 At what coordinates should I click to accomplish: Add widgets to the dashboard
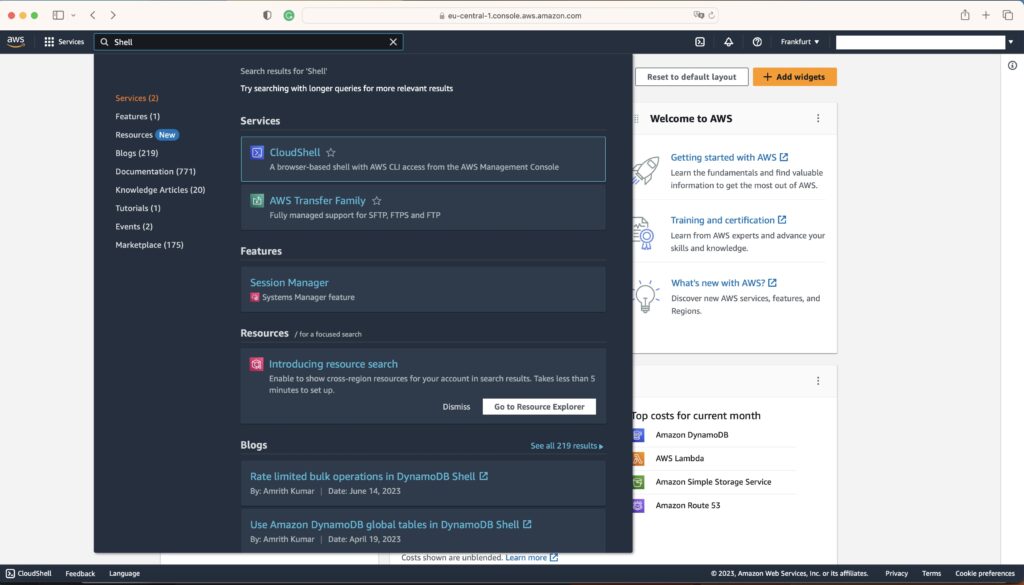[x=794, y=76]
